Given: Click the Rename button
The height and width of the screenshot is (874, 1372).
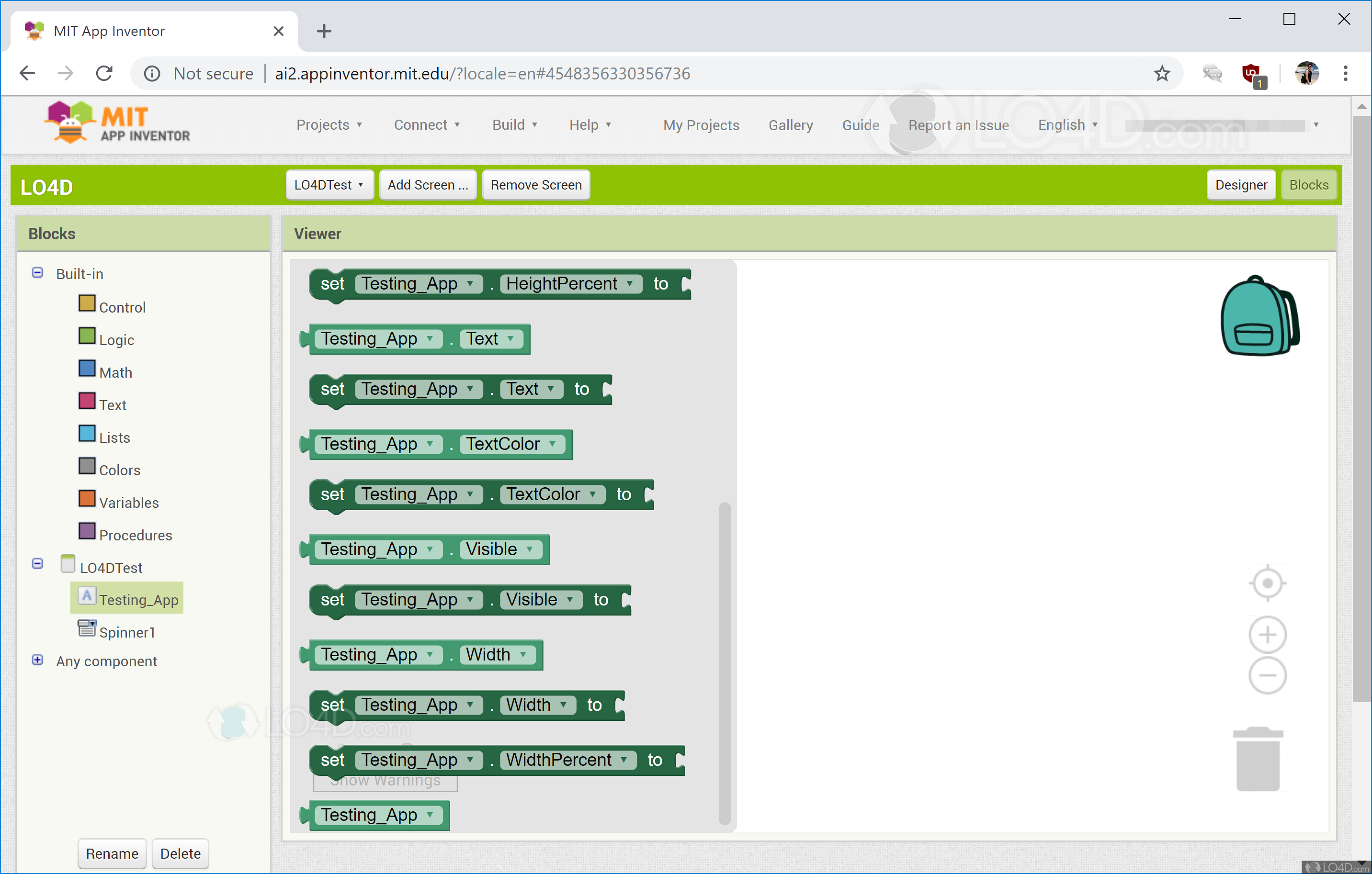Looking at the screenshot, I should tap(112, 853).
